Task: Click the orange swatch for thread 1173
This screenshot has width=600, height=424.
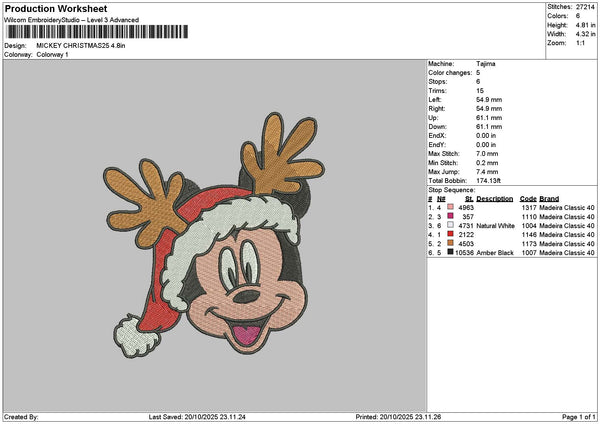Action: pos(450,243)
